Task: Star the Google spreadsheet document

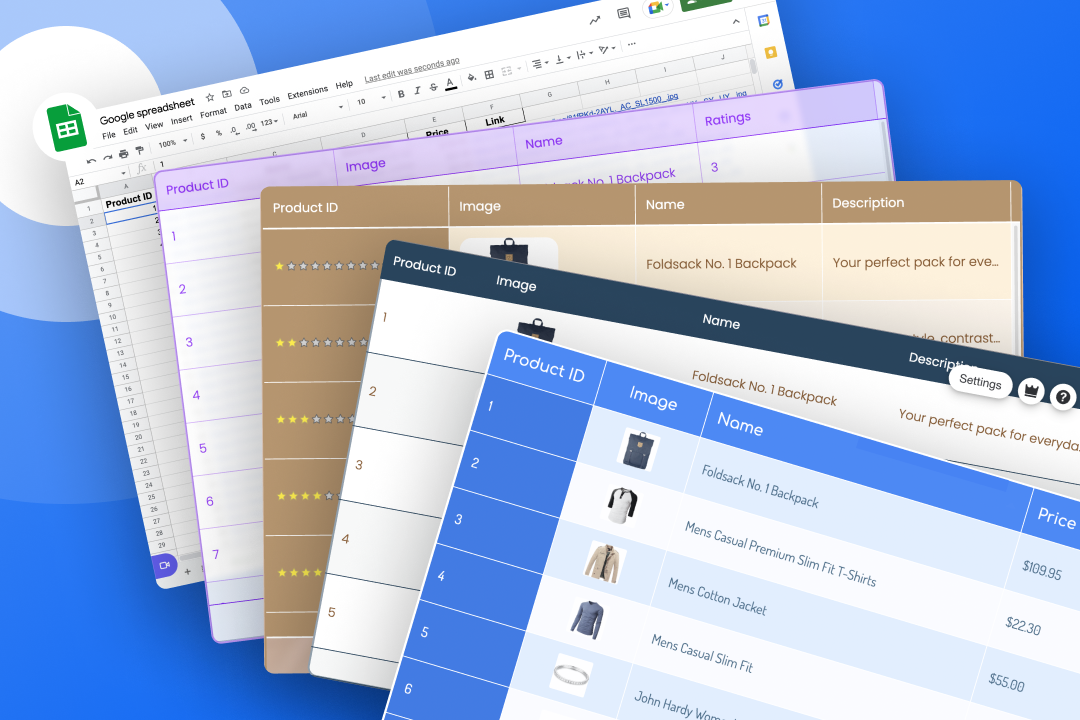Action: coord(210,97)
